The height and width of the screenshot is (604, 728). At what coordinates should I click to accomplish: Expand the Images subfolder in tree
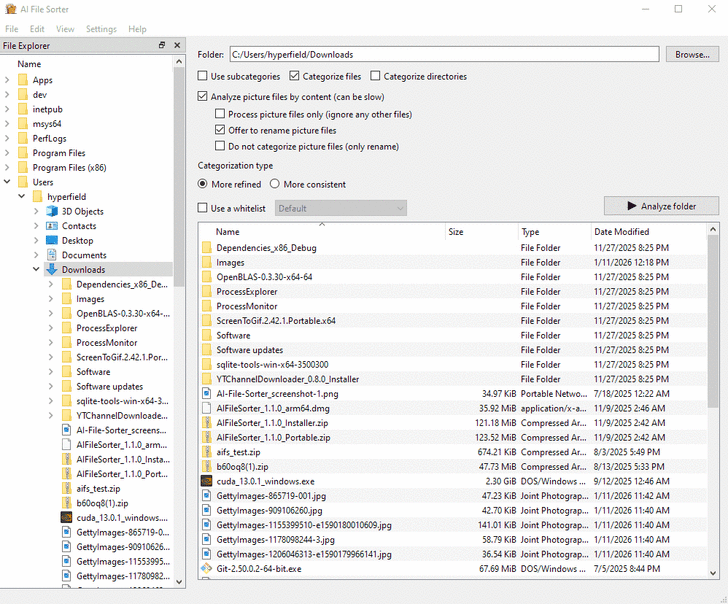point(51,299)
